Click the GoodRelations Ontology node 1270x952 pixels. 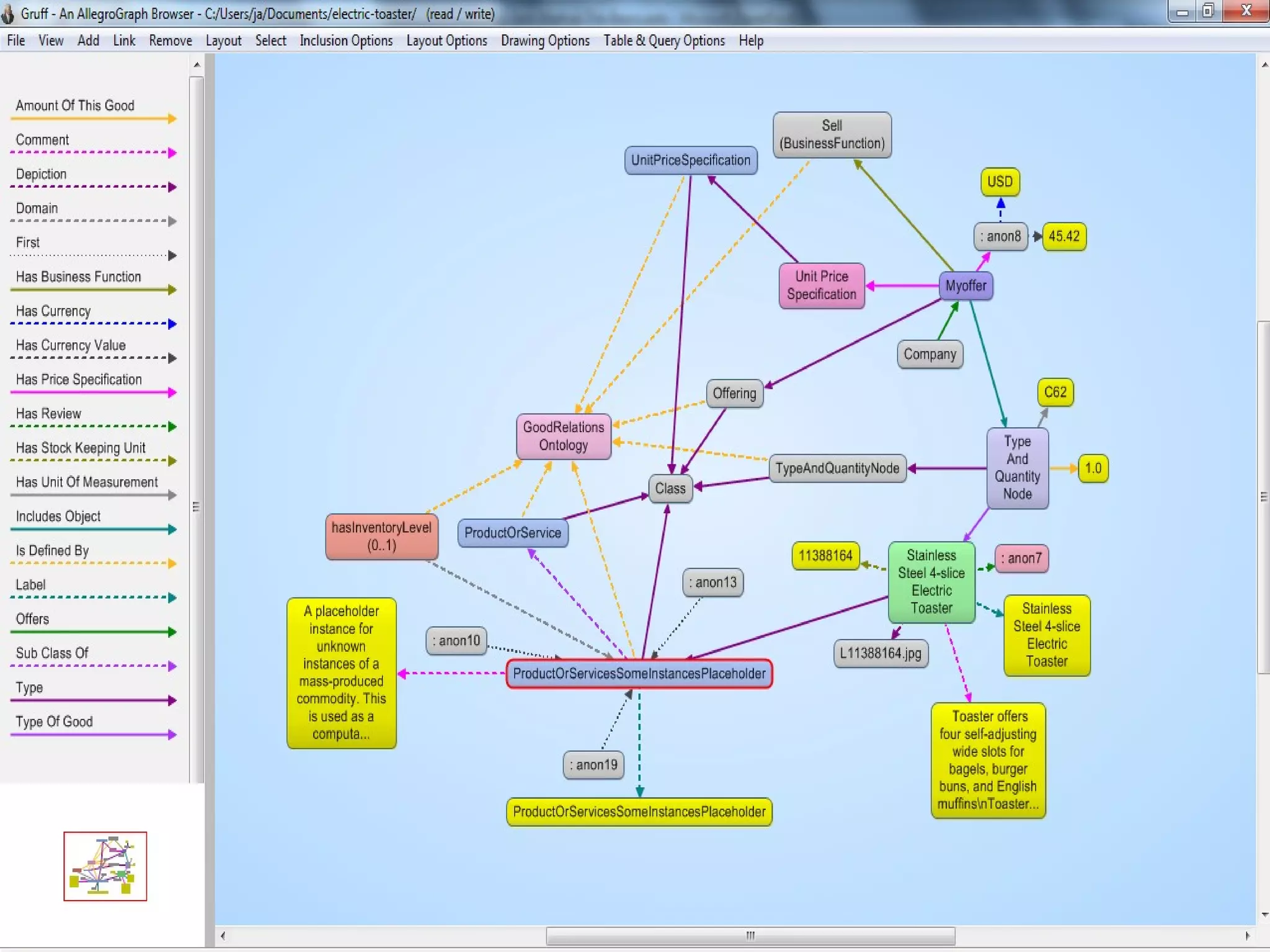[563, 436]
